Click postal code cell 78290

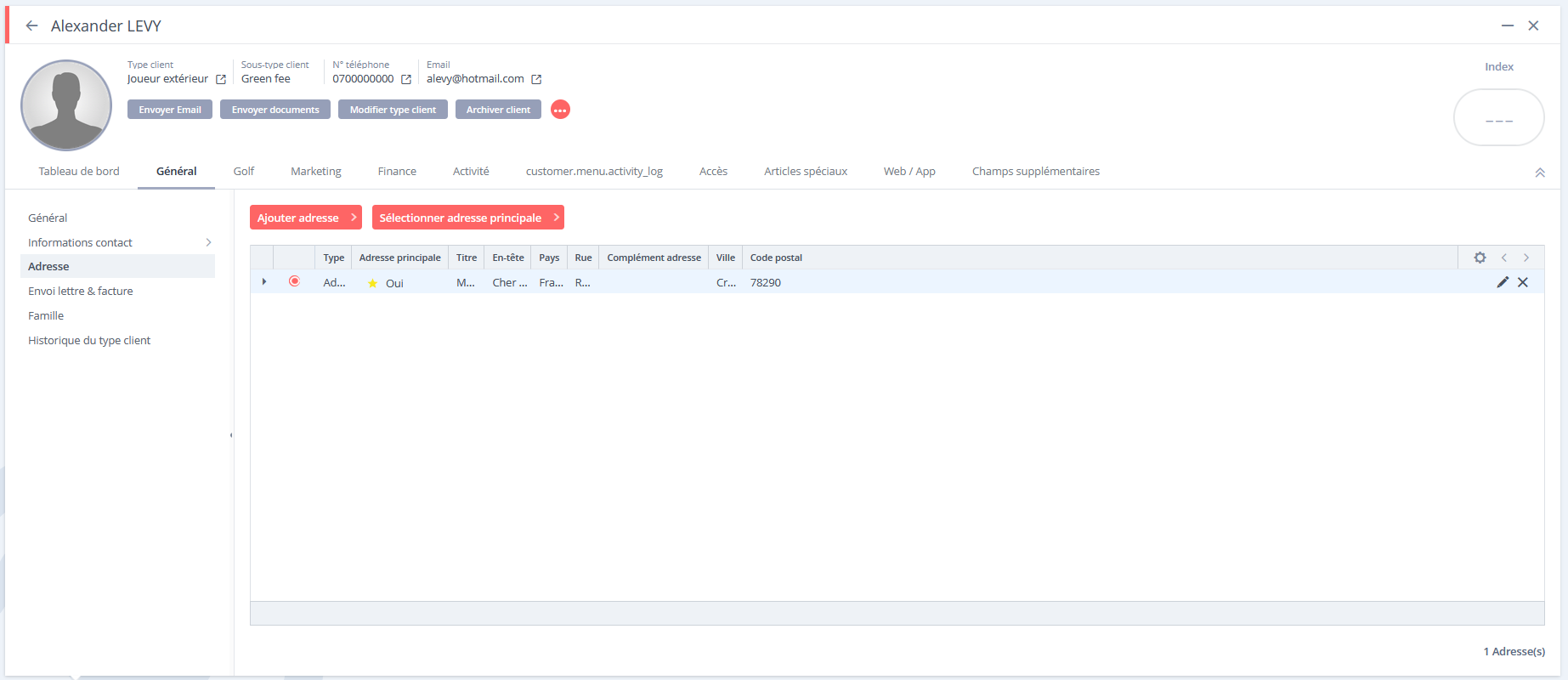pyautogui.click(x=766, y=282)
